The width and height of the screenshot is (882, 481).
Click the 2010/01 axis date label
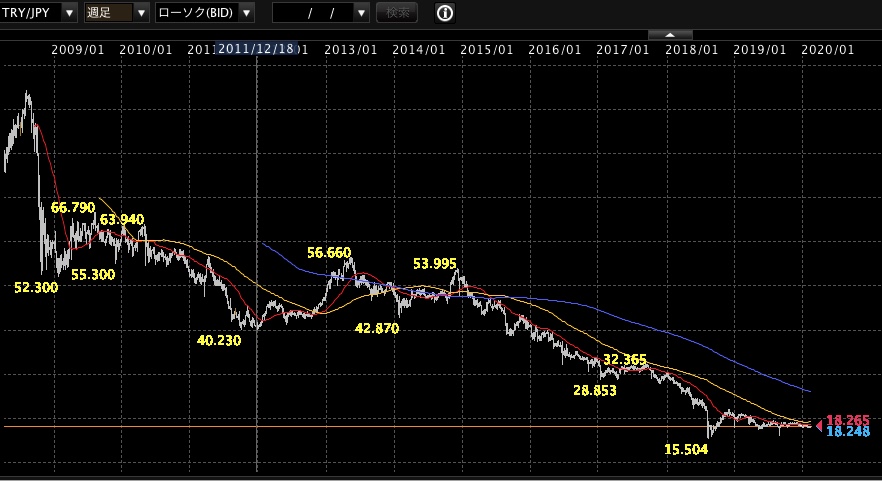[146, 50]
